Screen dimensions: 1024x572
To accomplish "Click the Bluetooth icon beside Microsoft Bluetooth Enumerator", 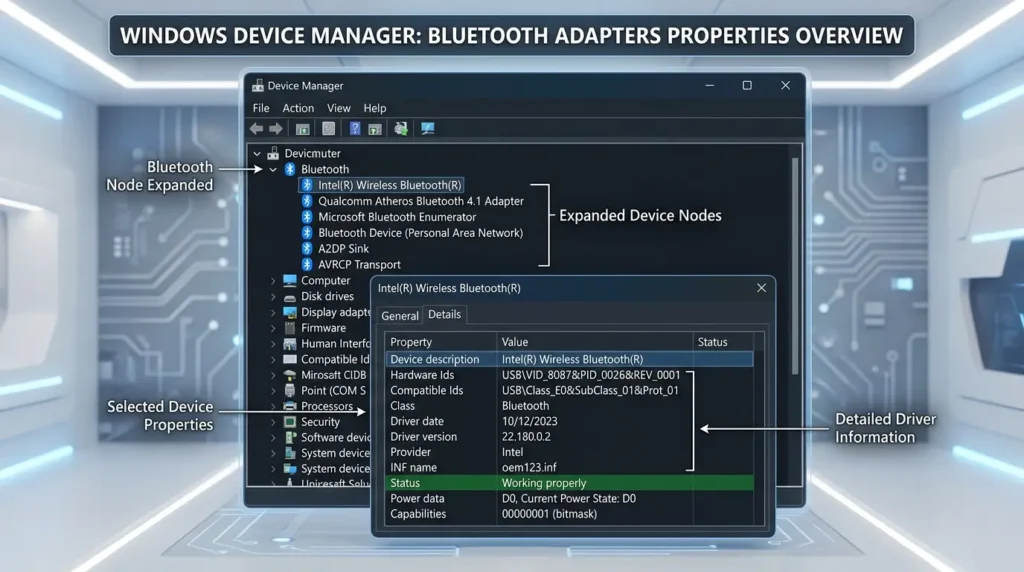I will click(x=307, y=217).
